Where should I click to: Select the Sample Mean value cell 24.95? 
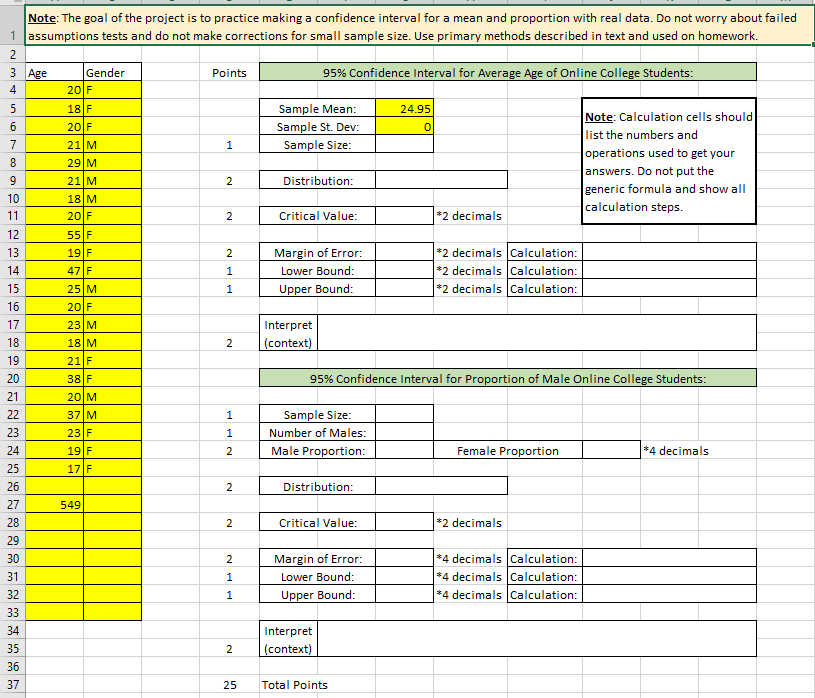[x=404, y=109]
